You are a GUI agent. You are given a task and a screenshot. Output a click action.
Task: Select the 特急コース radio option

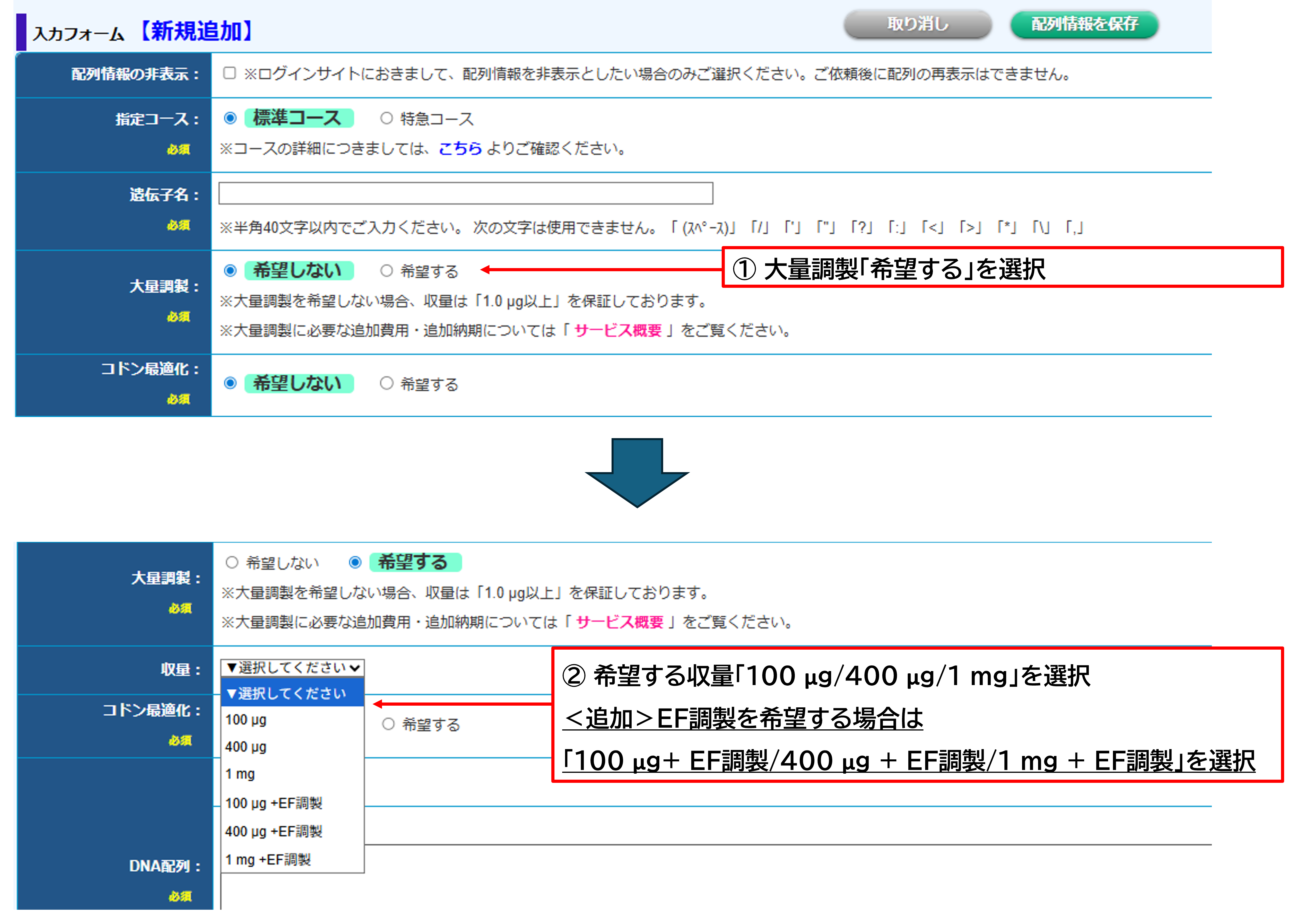(x=387, y=118)
